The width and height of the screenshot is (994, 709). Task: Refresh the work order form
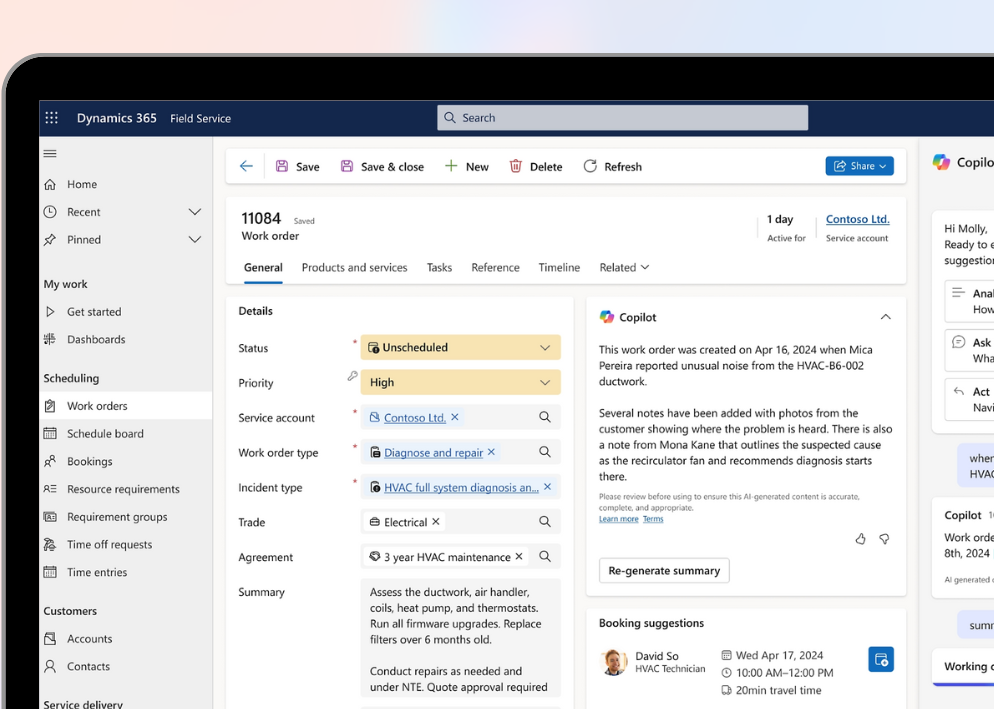point(612,166)
